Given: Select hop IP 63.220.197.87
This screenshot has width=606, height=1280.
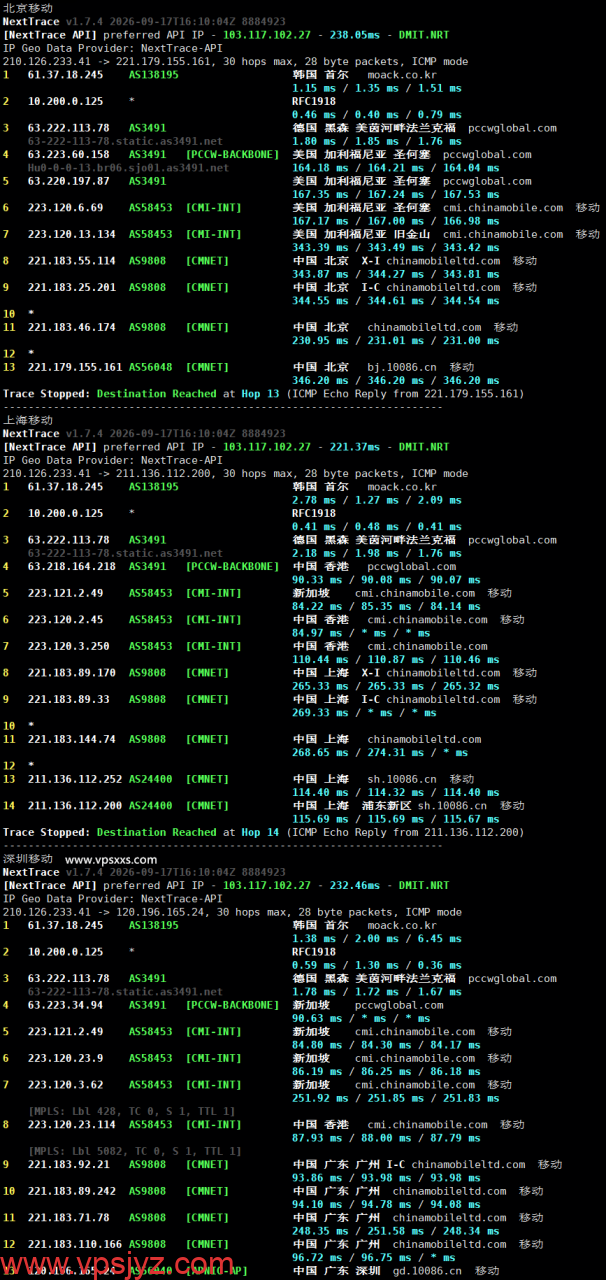Looking at the screenshot, I should (69, 181).
